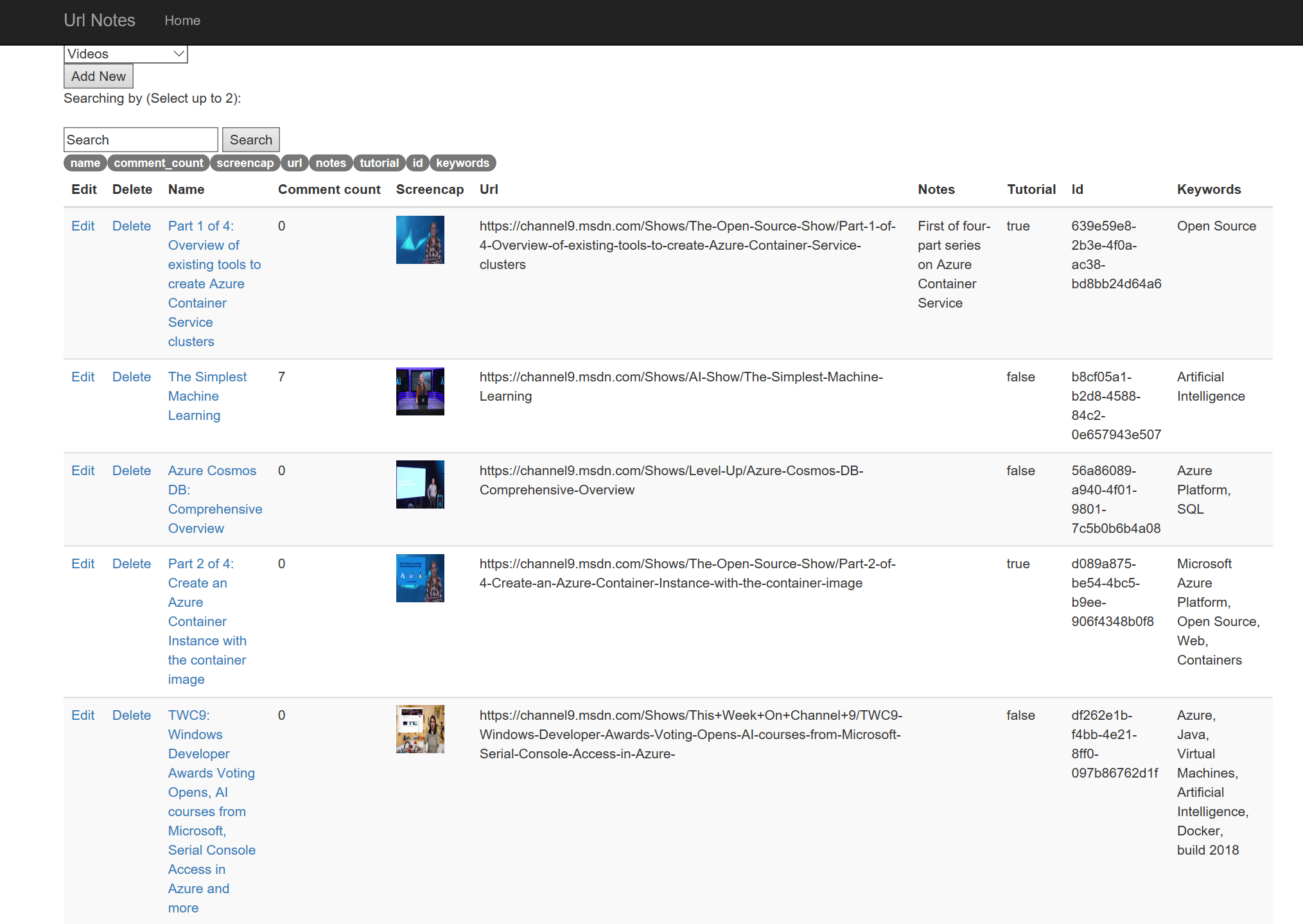Click the TWC9 video screencap thumbnail
The image size is (1303, 924).
(x=420, y=729)
